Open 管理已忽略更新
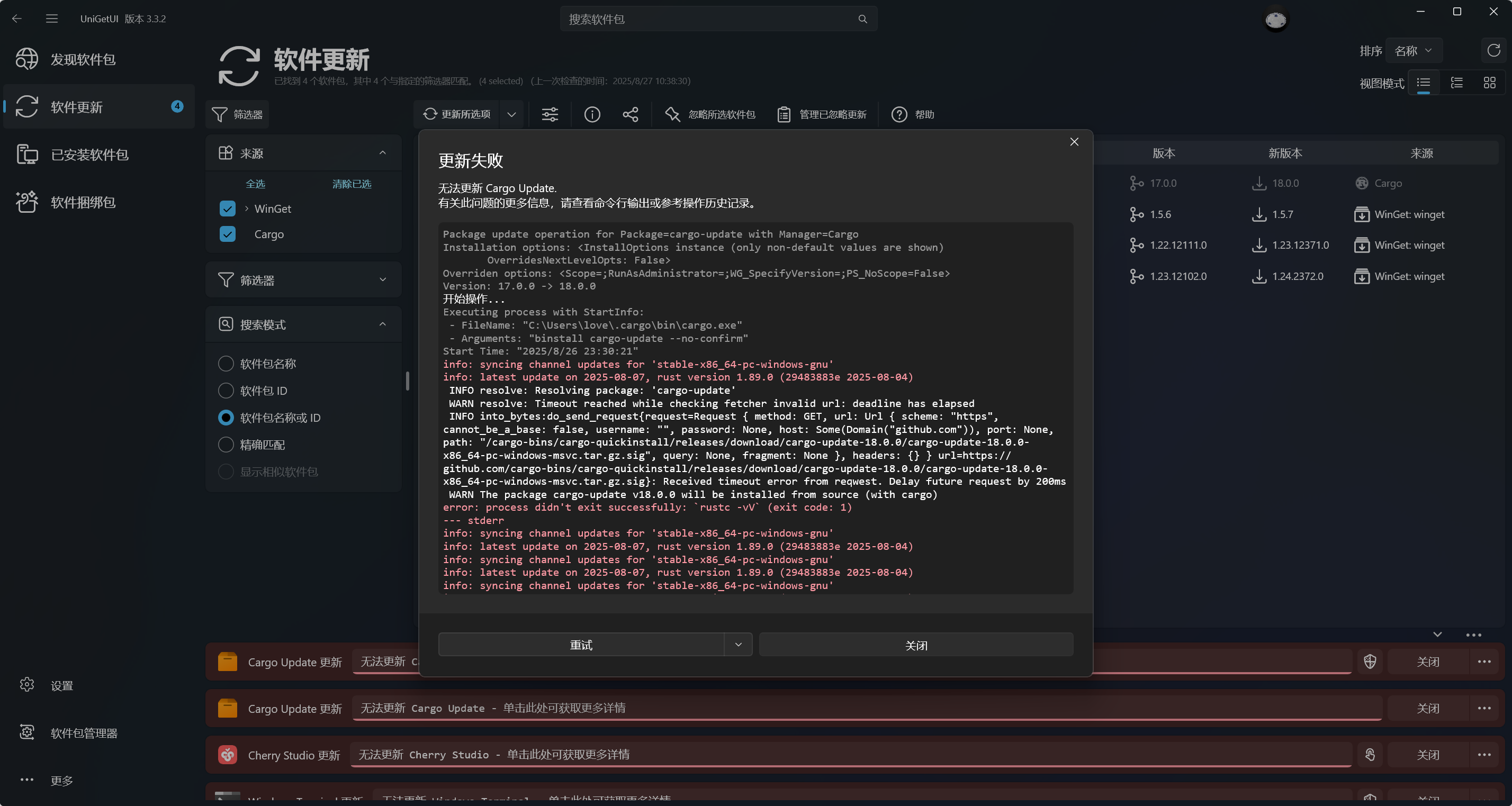The width and height of the screenshot is (1512, 806). (821, 114)
